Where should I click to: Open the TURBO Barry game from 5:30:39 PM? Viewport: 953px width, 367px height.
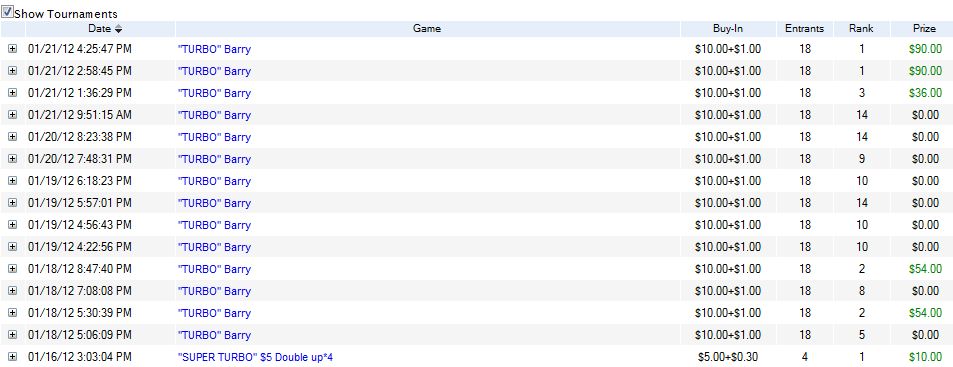(x=214, y=313)
